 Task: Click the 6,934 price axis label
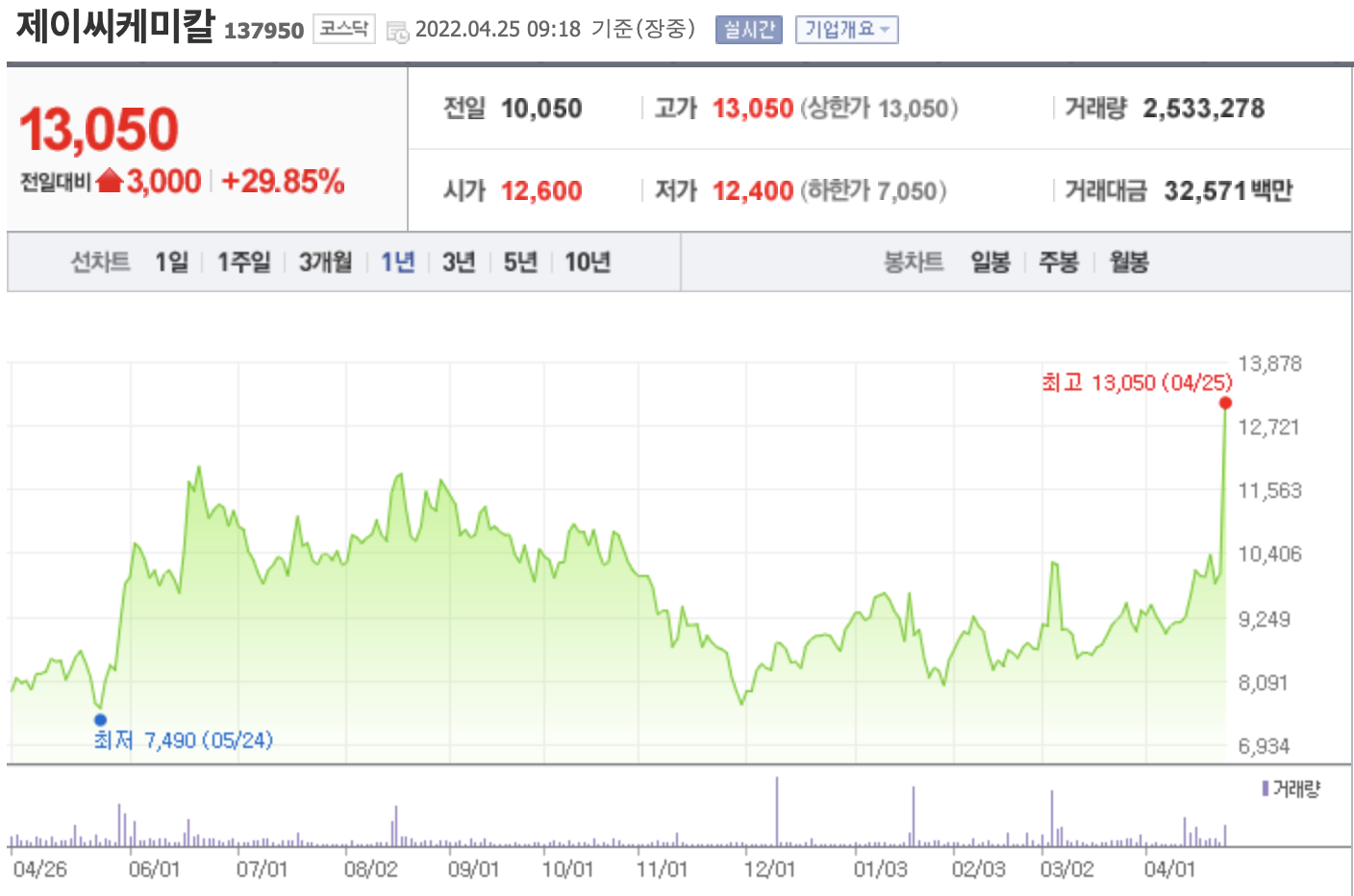tap(1264, 745)
